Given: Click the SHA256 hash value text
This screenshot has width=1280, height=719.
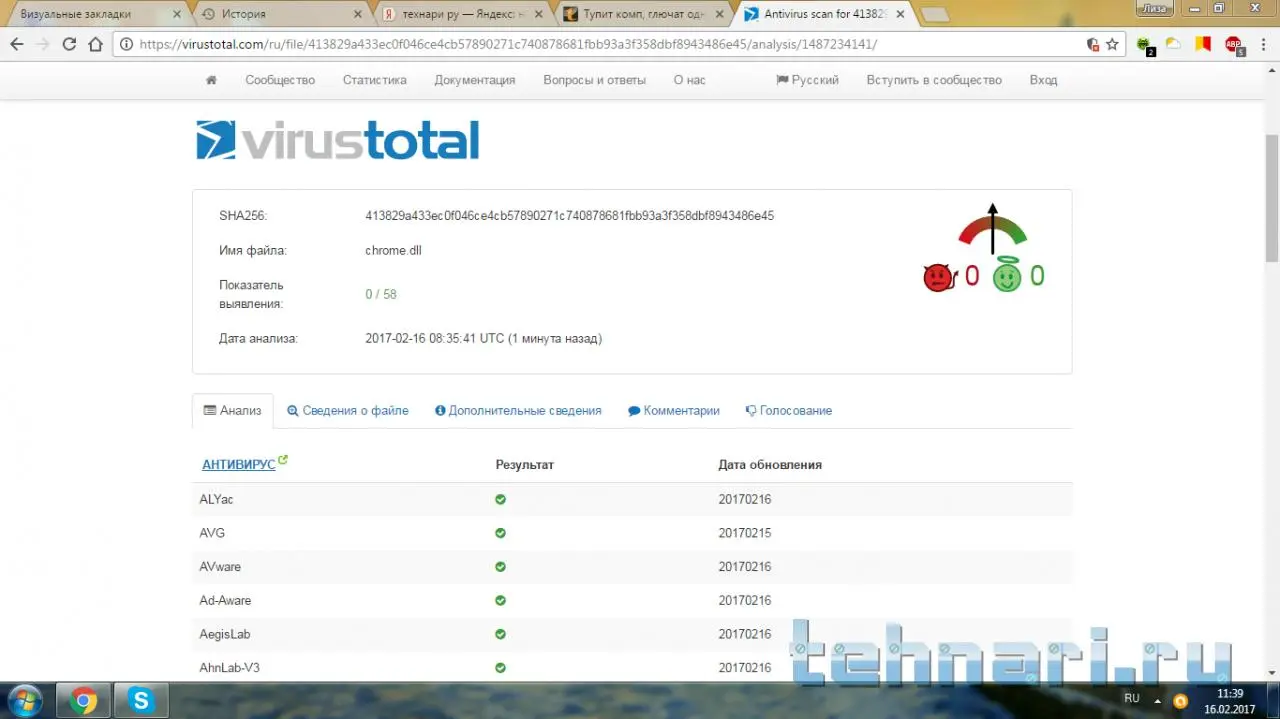Looking at the screenshot, I should click(569, 216).
